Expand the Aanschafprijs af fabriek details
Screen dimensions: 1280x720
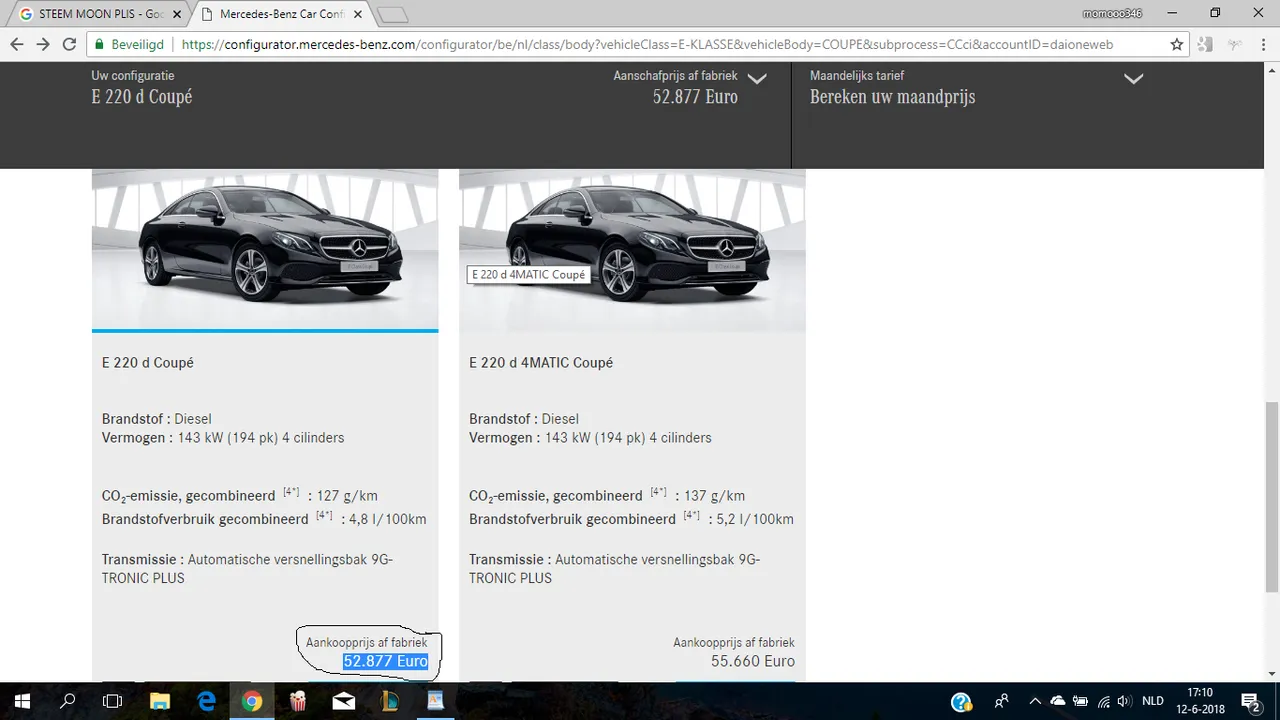[x=757, y=79]
